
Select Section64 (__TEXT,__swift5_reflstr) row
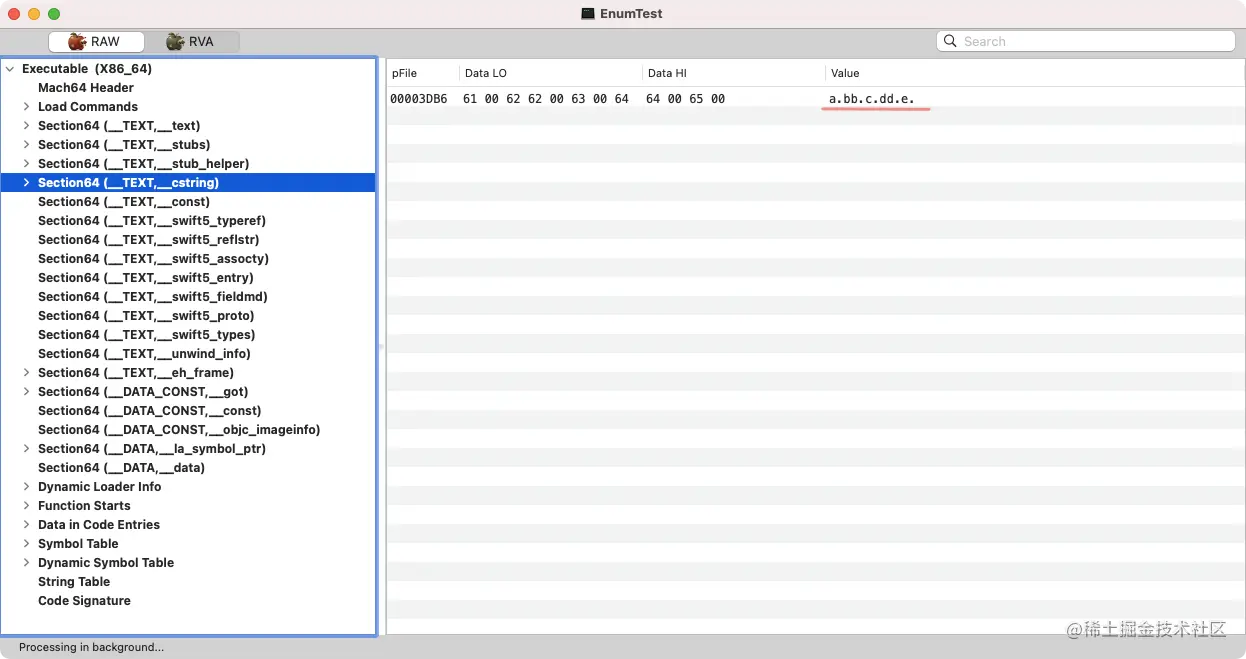[x=188, y=240]
